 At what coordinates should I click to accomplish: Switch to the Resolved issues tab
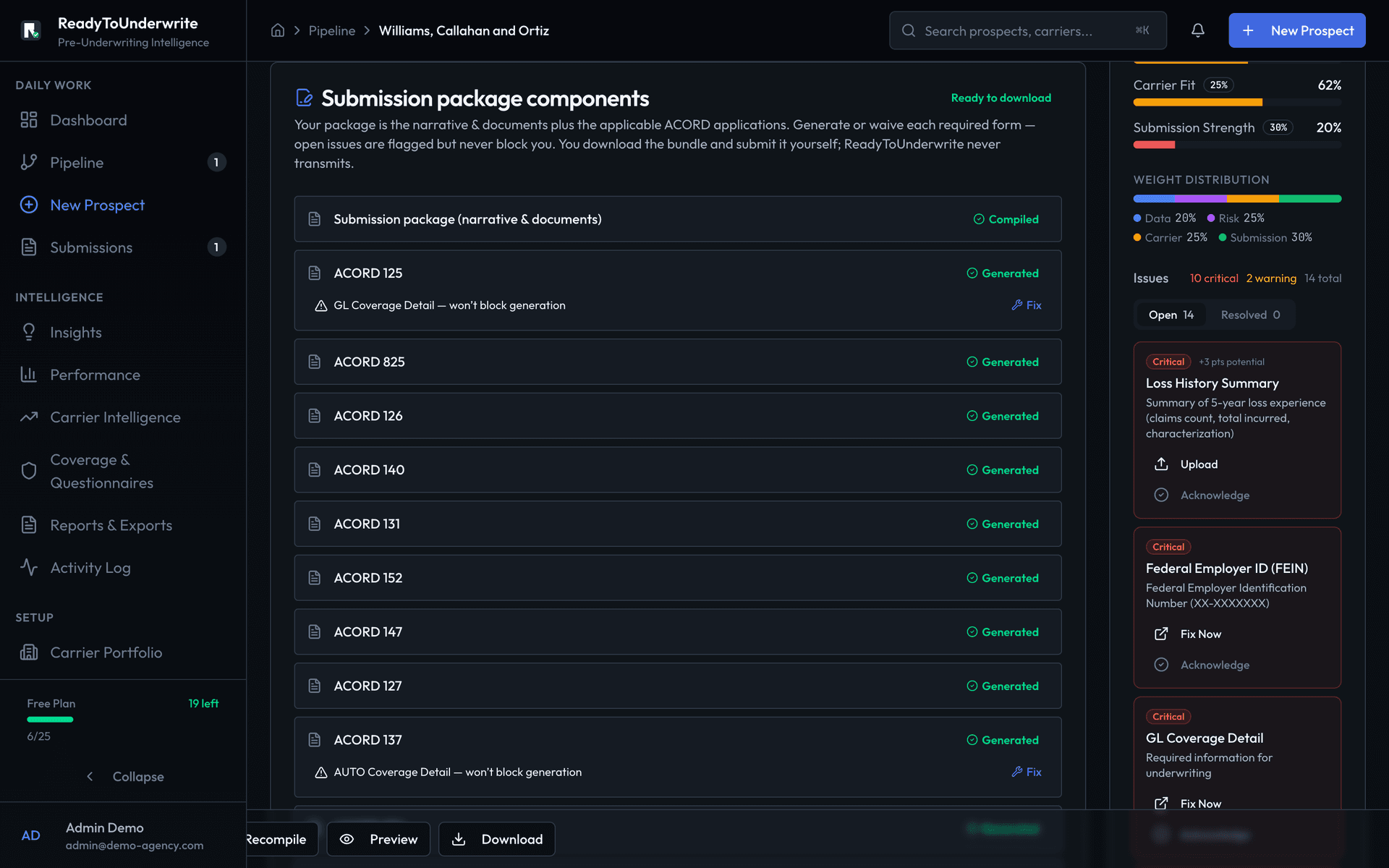[1250, 315]
